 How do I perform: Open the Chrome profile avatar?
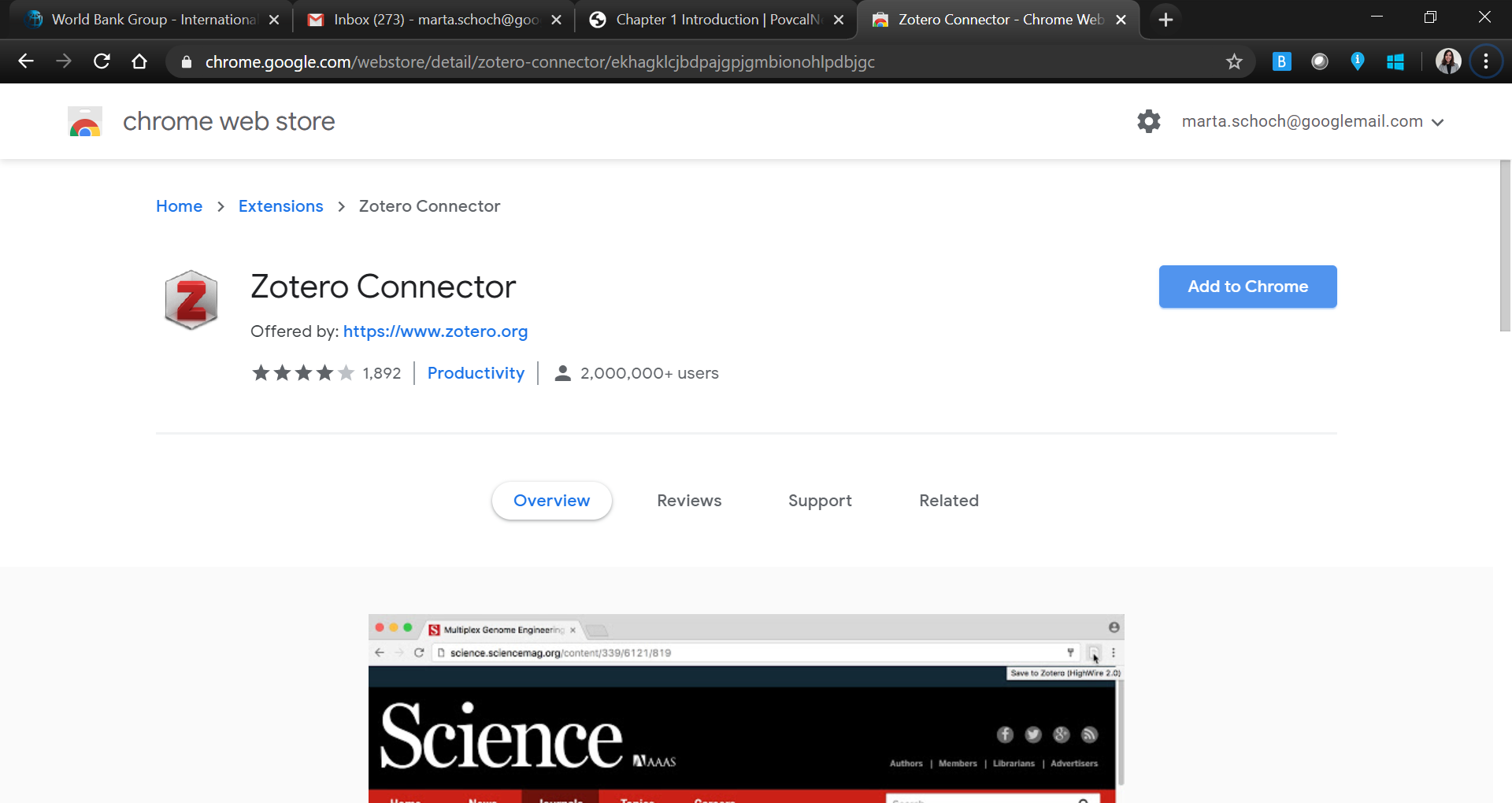1448,61
